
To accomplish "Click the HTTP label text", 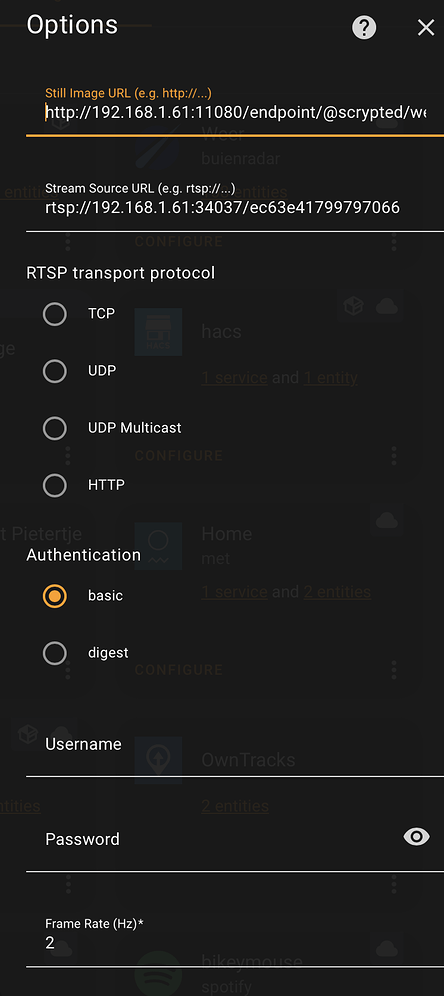I will [107, 485].
